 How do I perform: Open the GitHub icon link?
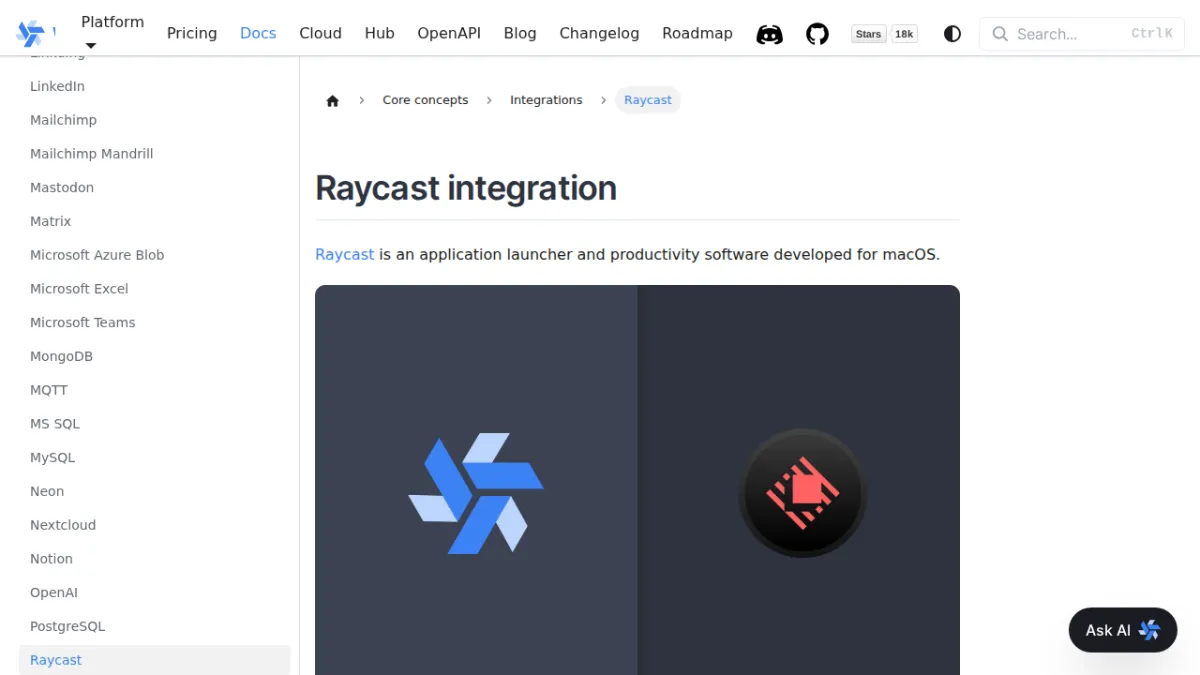[x=818, y=34]
